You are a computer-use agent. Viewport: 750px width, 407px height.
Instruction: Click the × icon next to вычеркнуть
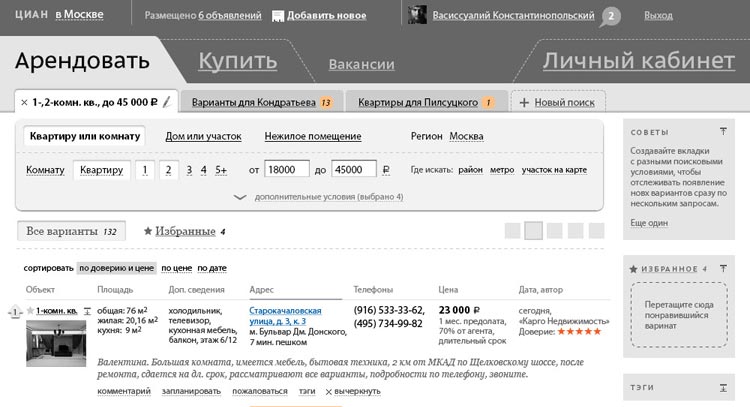(329, 391)
